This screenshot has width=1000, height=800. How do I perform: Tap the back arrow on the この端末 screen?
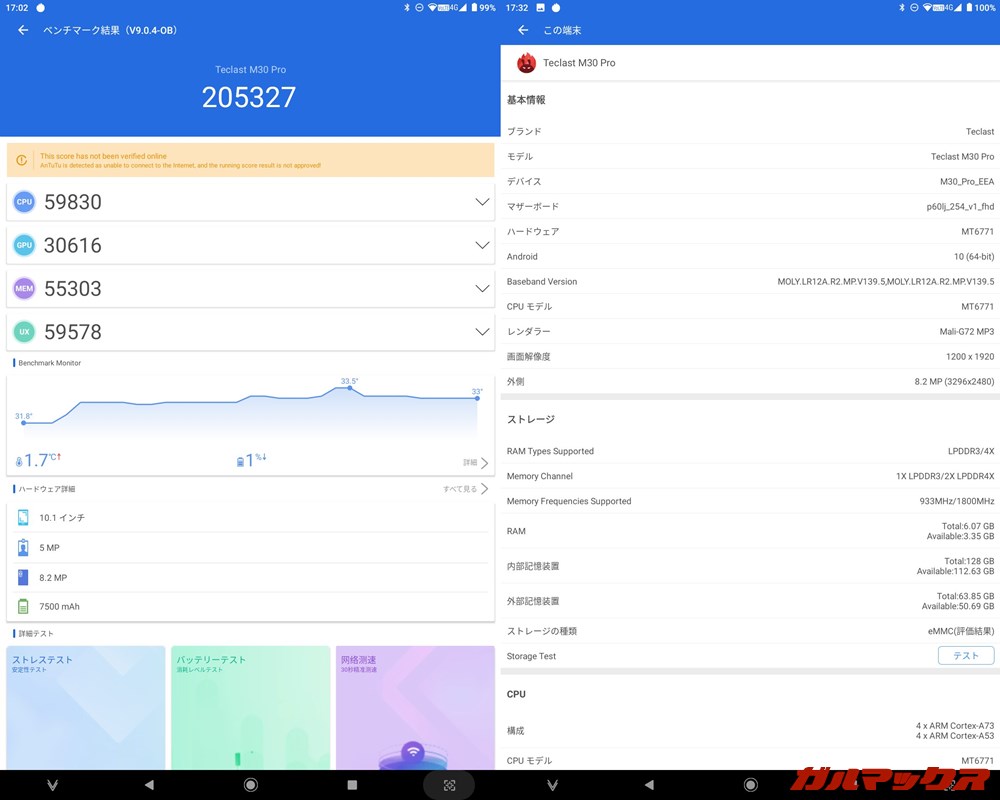[x=521, y=30]
